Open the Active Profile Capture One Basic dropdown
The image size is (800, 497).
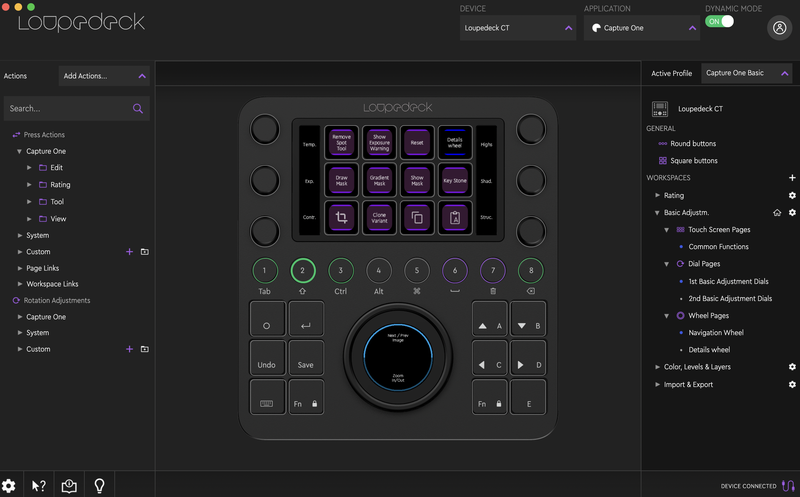click(x=747, y=73)
